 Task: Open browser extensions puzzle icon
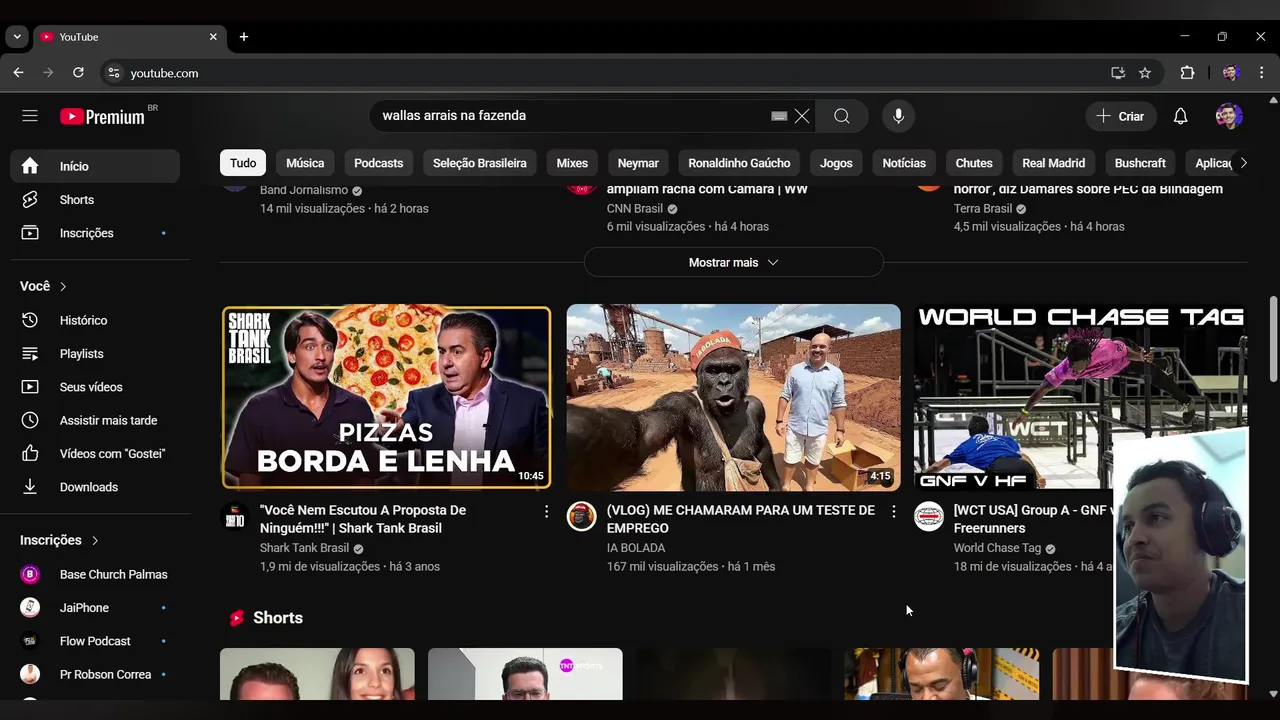click(1187, 73)
